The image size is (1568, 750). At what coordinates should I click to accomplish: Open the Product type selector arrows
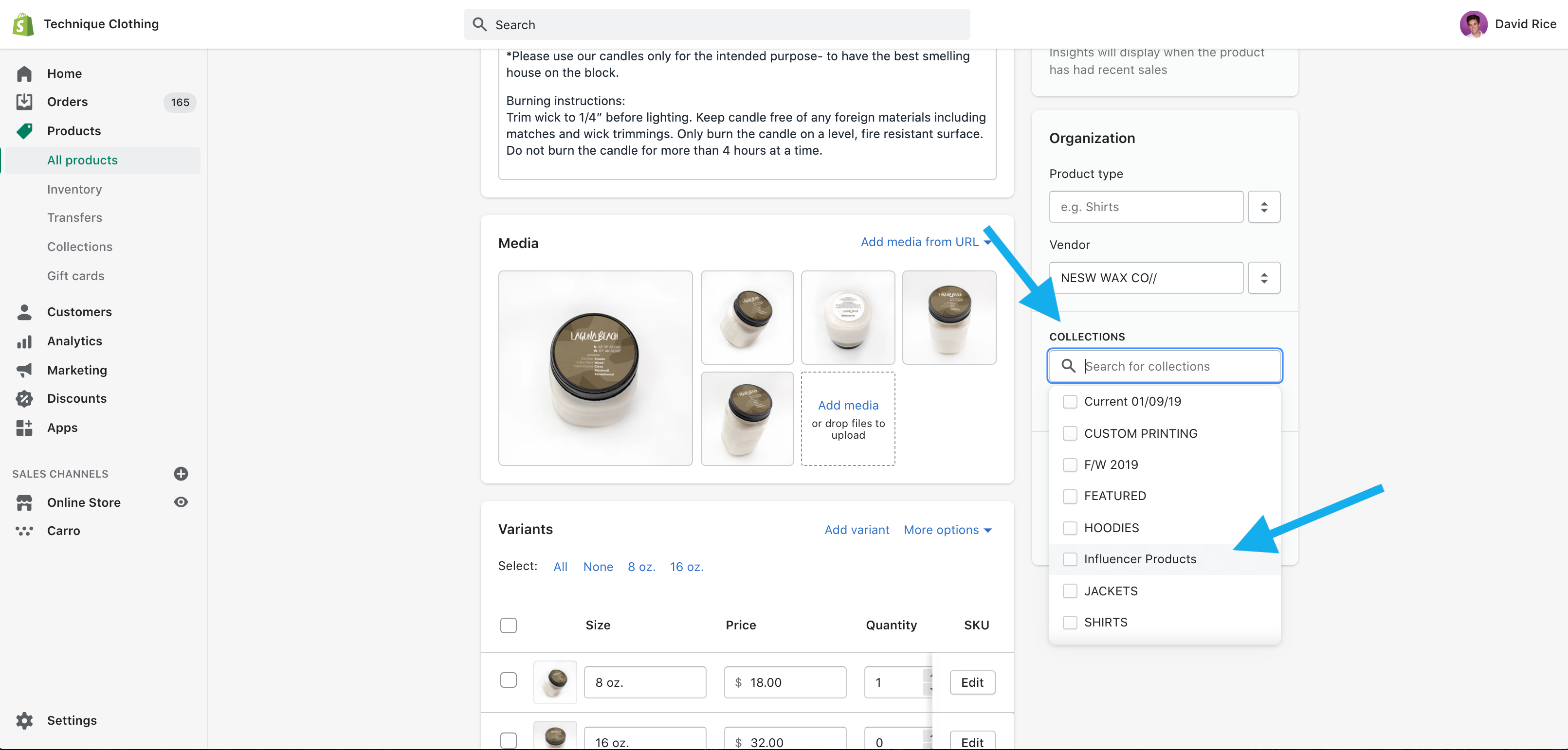pyautogui.click(x=1264, y=207)
